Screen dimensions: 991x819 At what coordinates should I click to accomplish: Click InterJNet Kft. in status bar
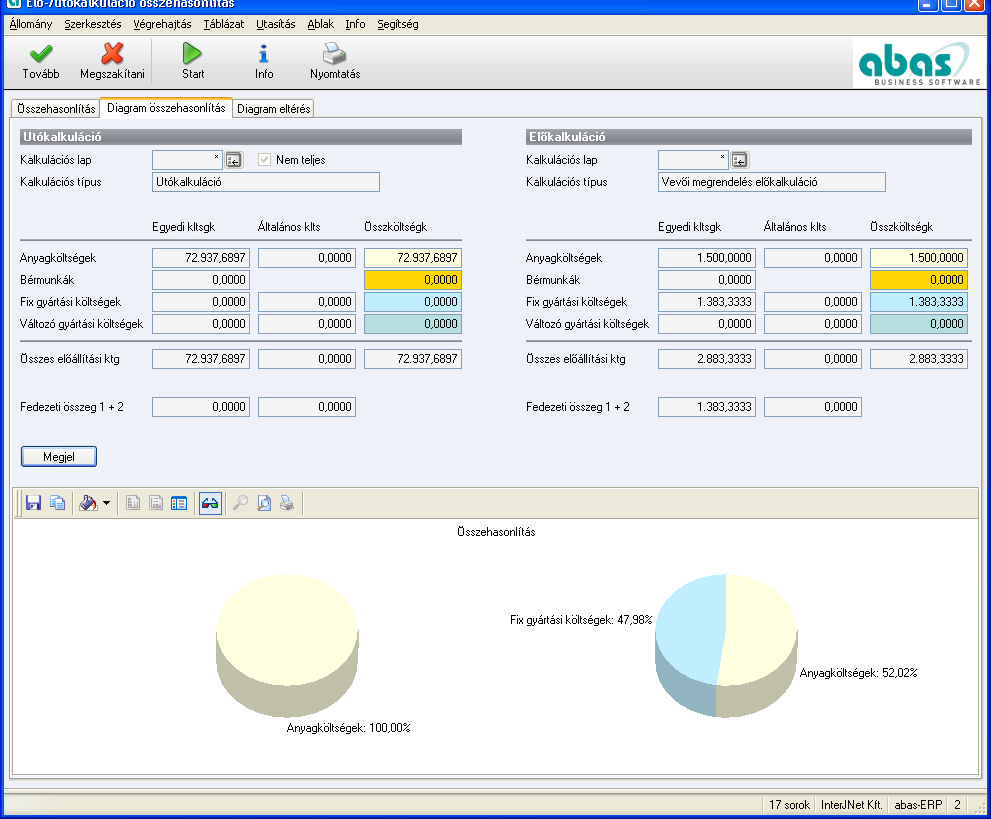click(x=851, y=804)
